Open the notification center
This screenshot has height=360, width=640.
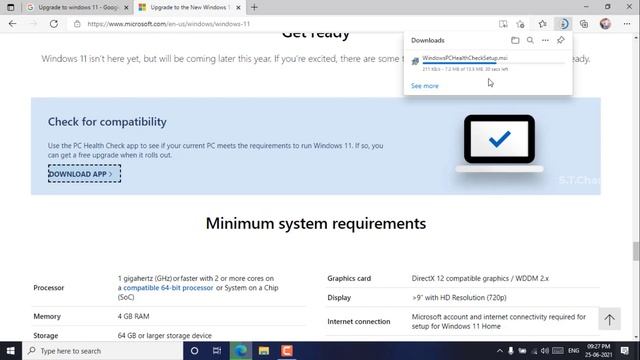coord(624,351)
